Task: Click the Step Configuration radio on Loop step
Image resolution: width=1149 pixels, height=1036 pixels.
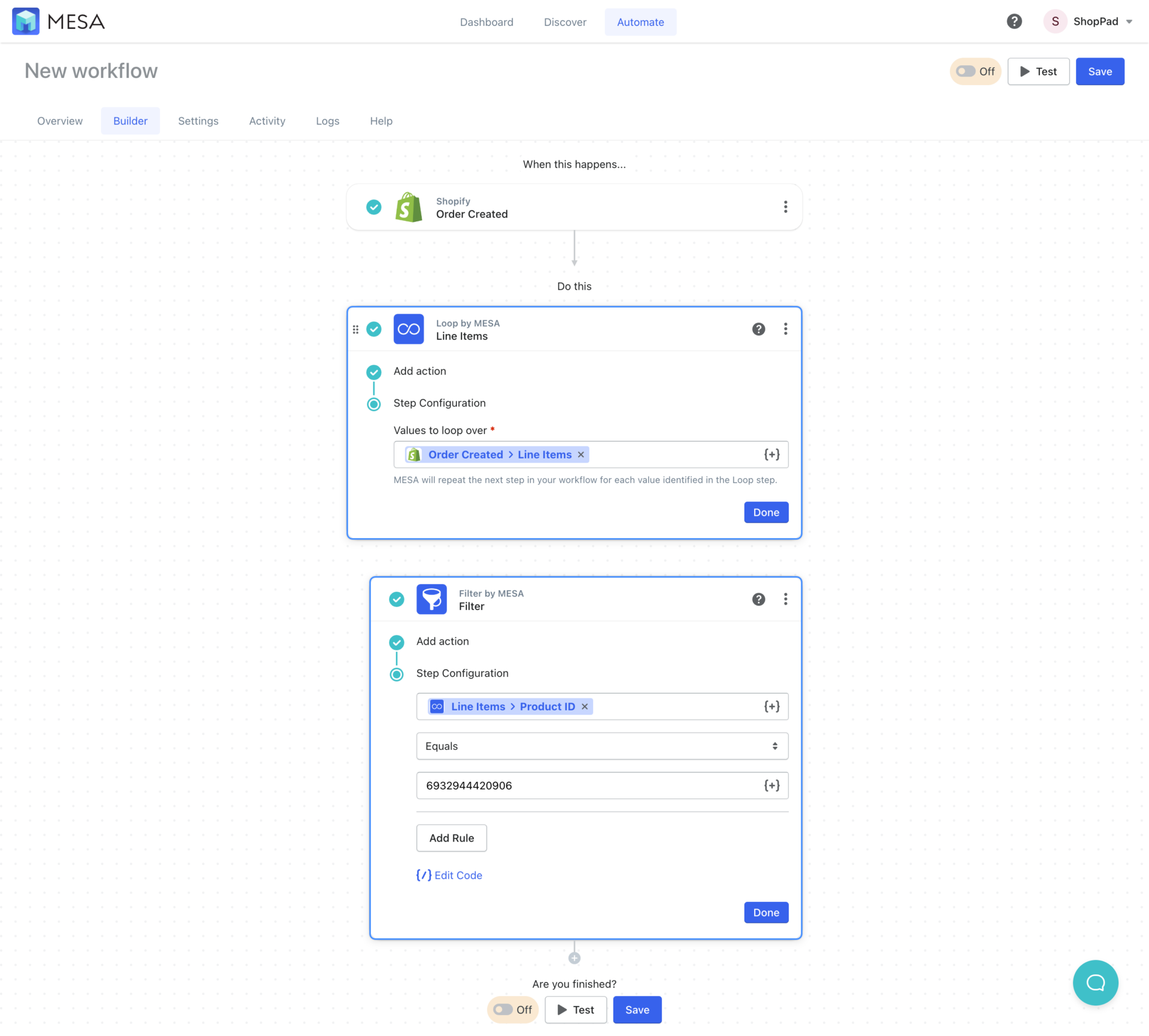Action: (x=374, y=404)
